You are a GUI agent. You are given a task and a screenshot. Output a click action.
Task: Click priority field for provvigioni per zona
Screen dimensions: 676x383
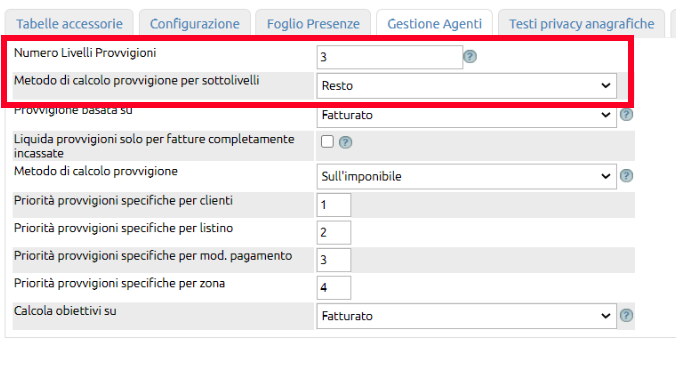[x=334, y=287]
